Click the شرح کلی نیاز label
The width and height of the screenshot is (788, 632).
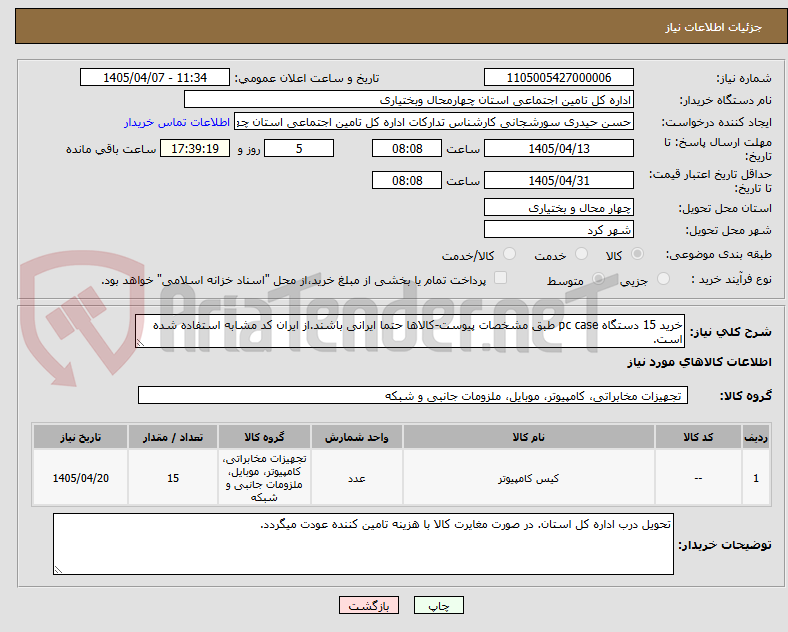pos(731,332)
